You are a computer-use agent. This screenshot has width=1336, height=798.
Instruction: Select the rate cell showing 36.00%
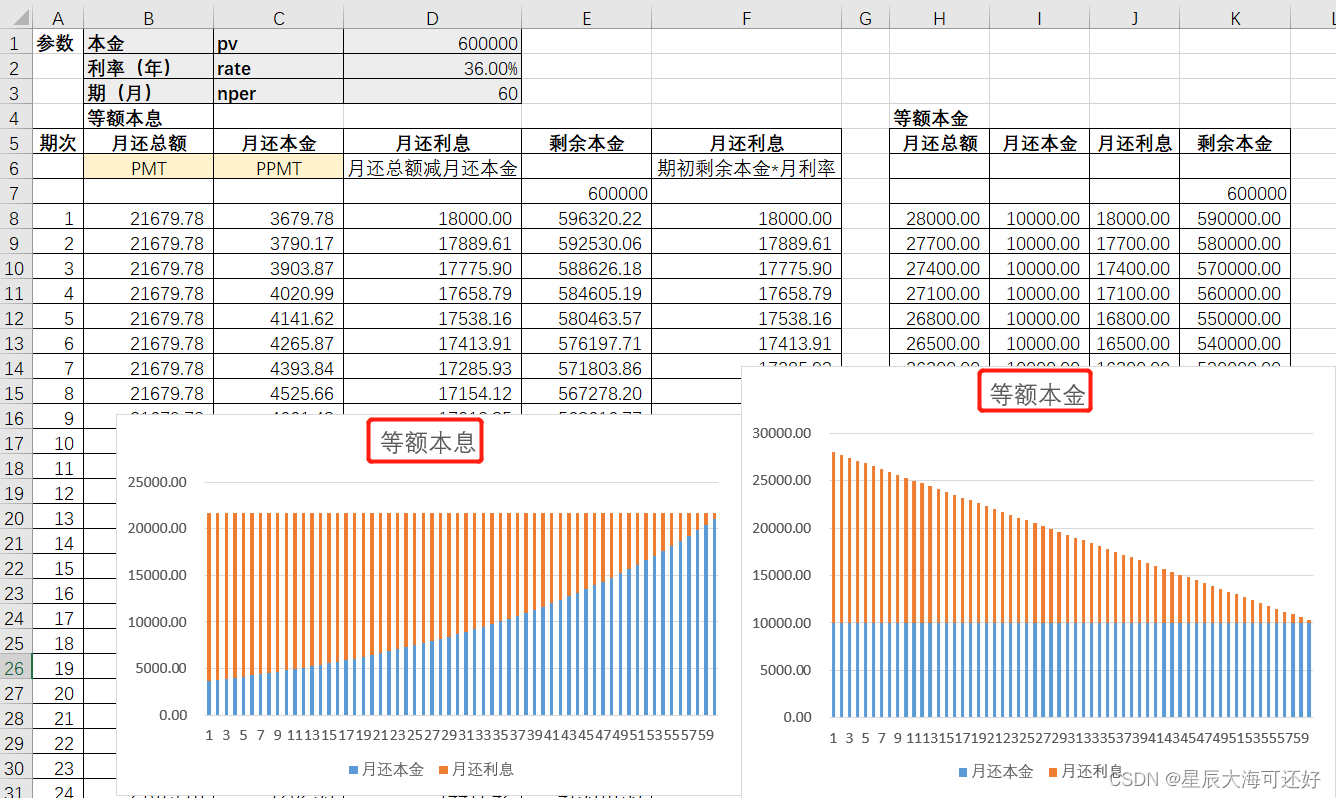click(432, 68)
